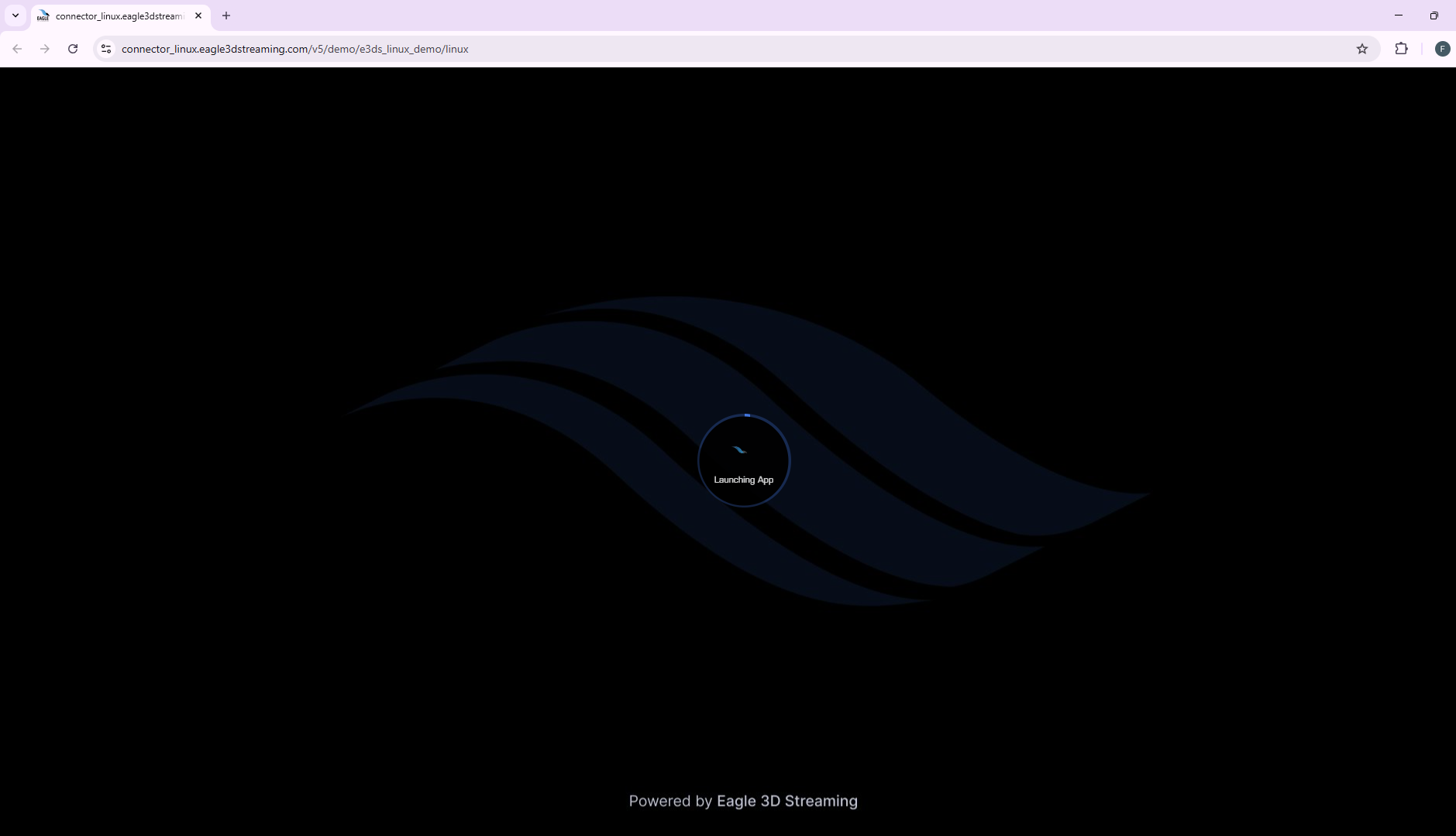The height and width of the screenshot is (836, 1456).
Task: Click the Launching App spinner circle
Action: pos(743,460)
